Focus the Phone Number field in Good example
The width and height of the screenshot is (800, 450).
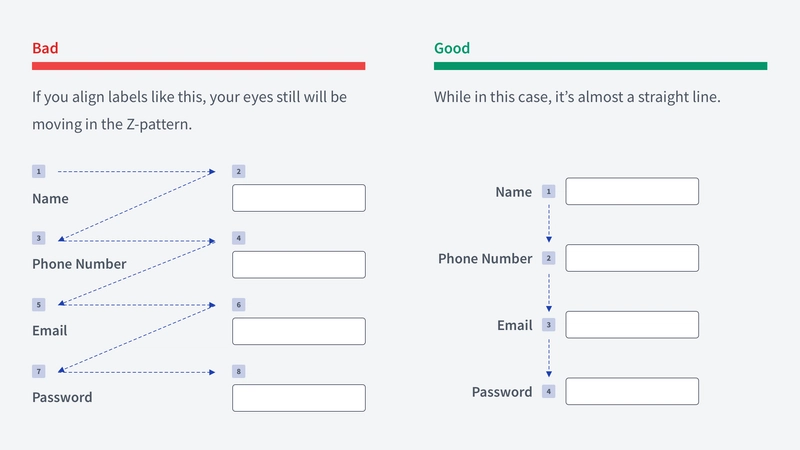632,258
